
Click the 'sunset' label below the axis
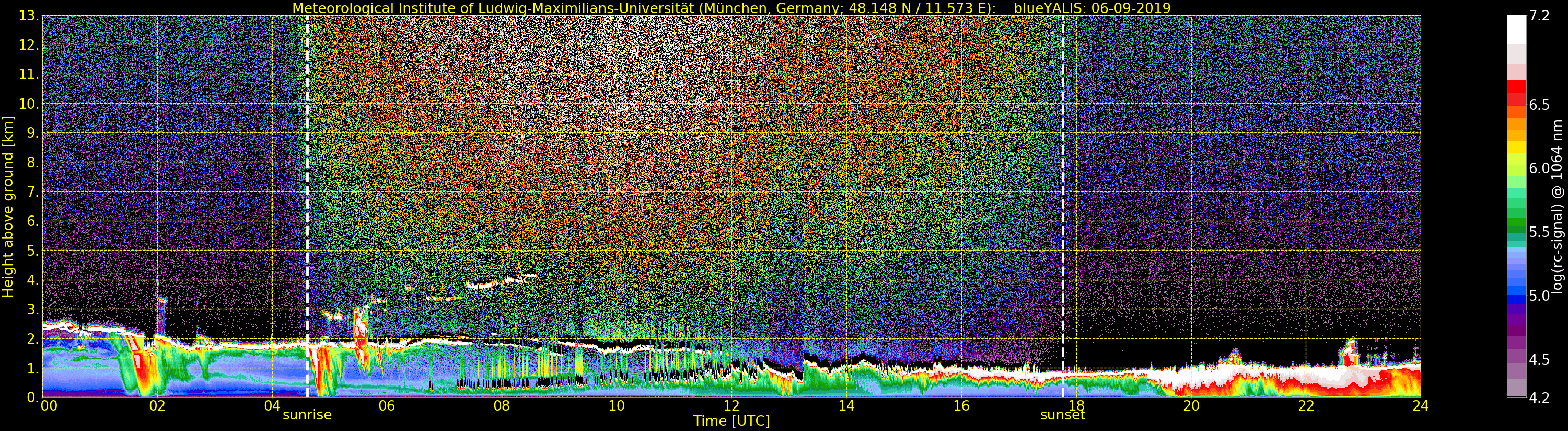tap(1063, 415)
